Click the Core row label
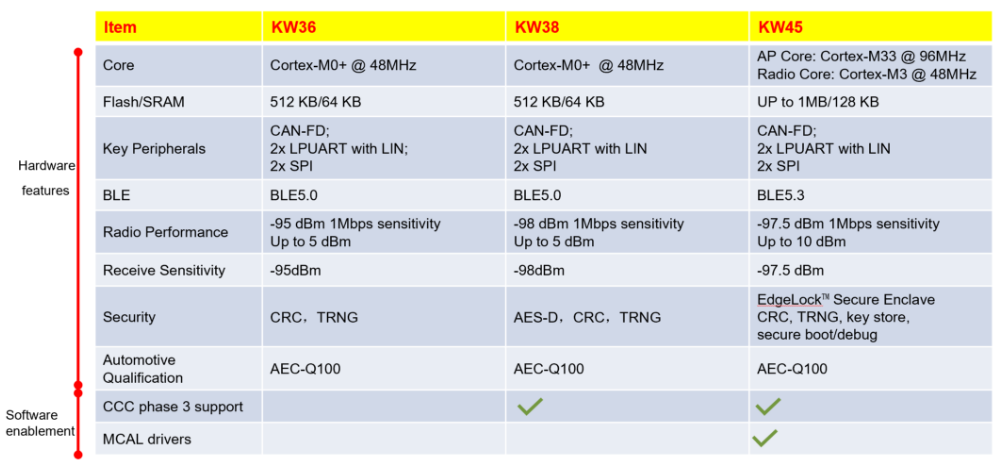 (118, 65)
